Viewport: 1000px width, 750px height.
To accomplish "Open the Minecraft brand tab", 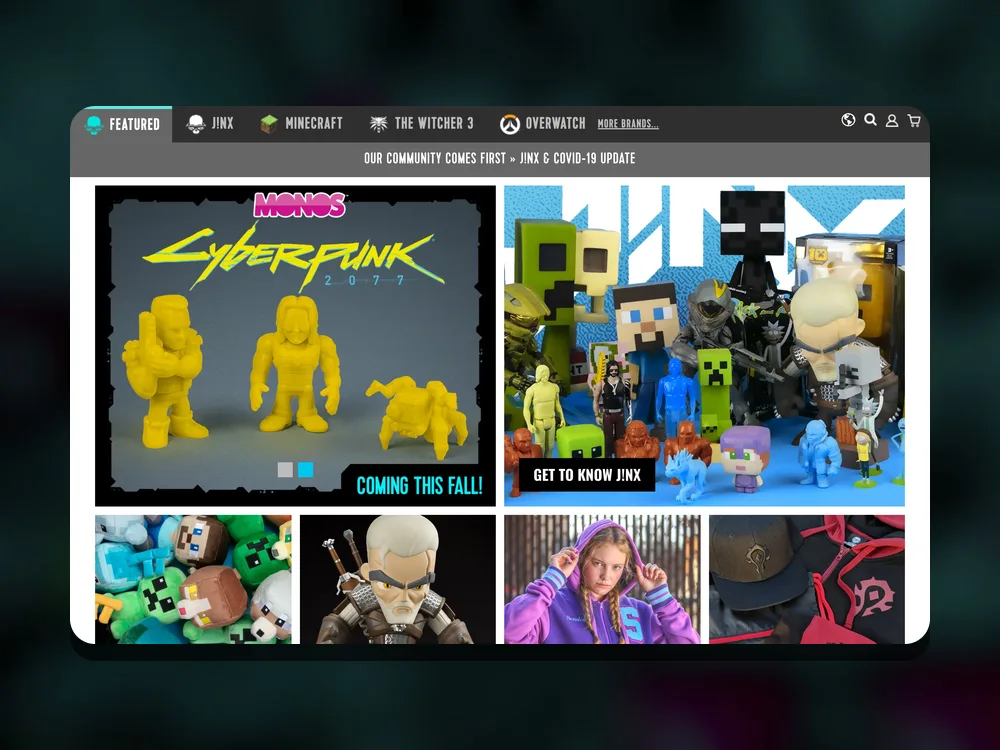I will pos(302,124).
